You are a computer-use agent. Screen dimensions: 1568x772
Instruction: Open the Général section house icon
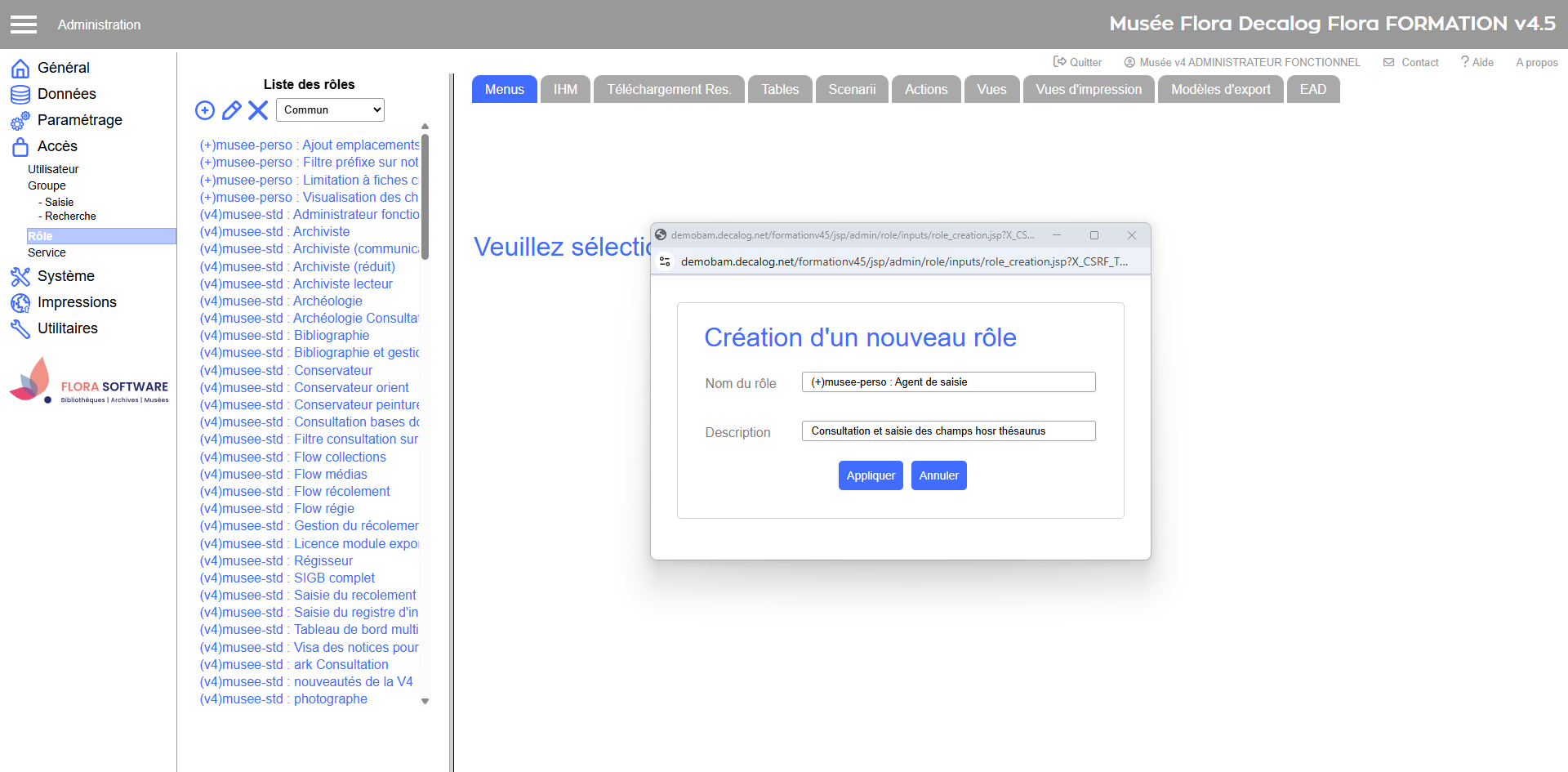click(20, 68)
